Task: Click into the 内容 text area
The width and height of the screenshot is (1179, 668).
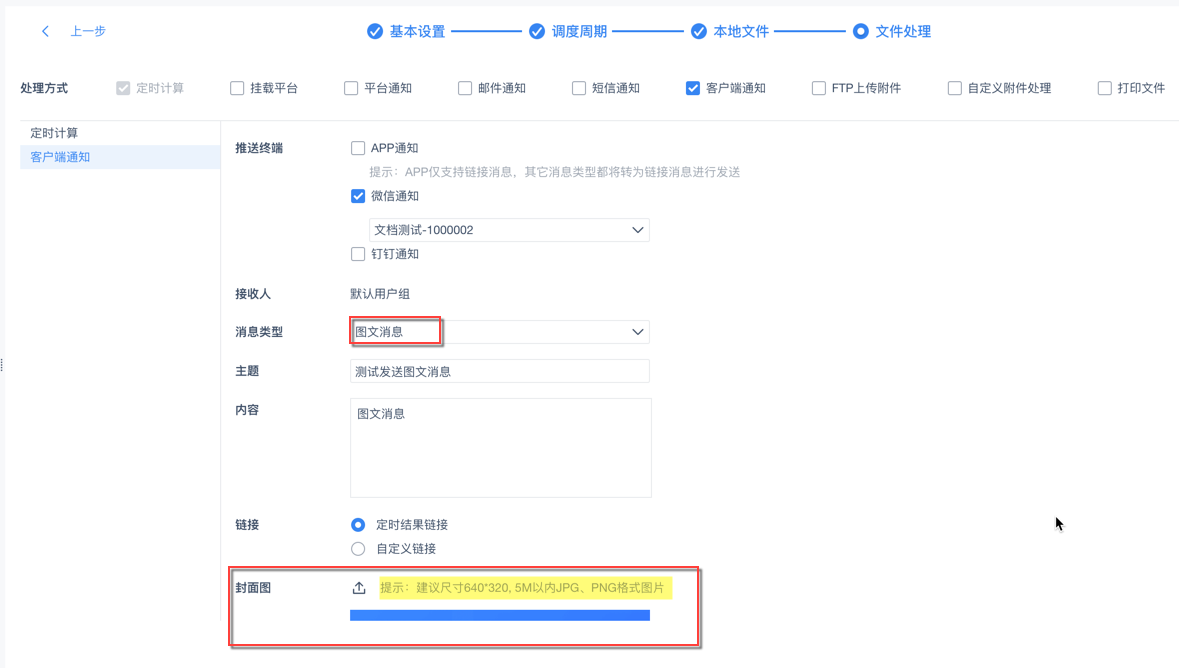Action: pyautogui.click(x=500, y=448)
